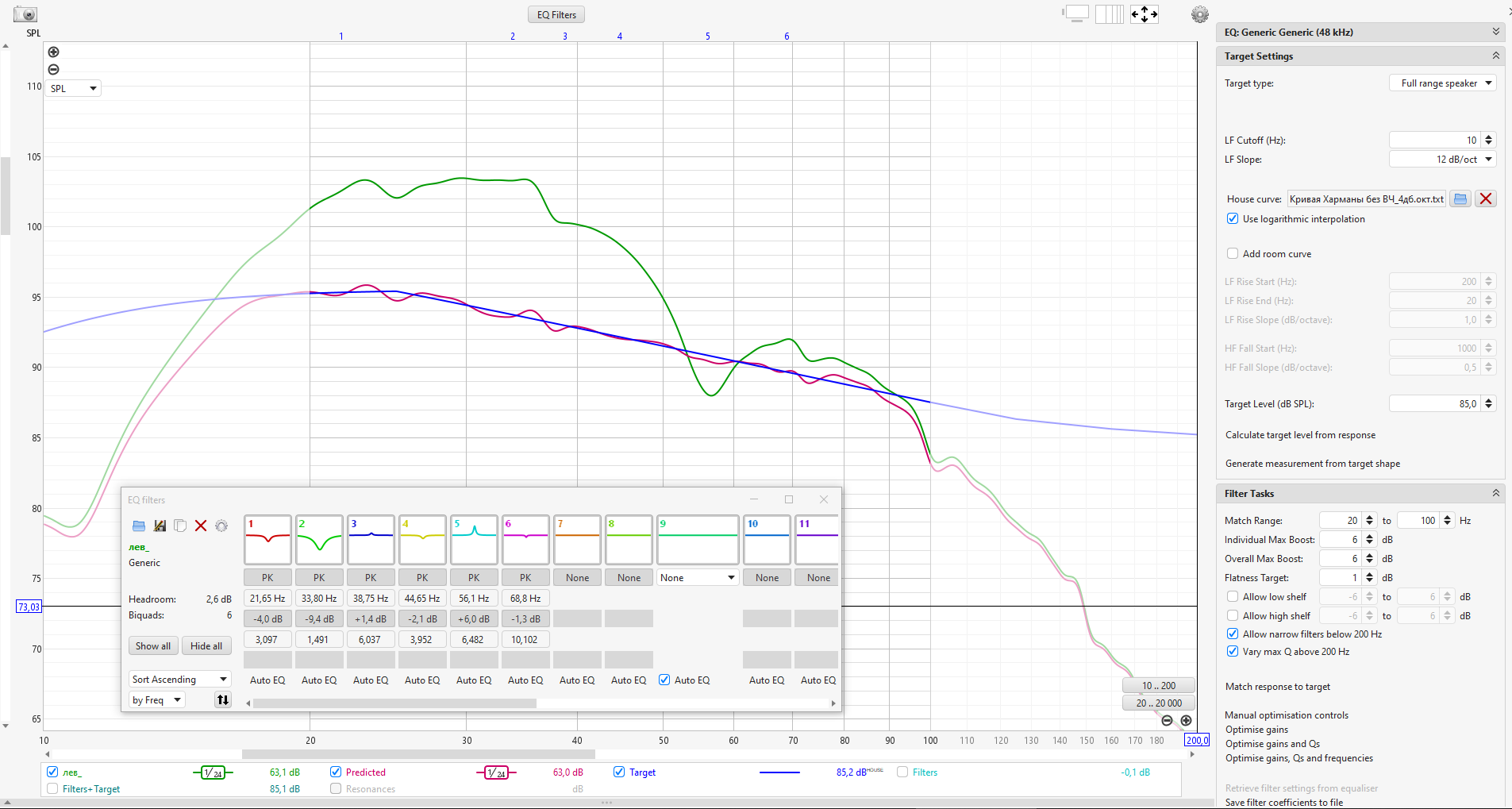Screen dimensions: 1512x809
Task: Click the EQ Filters button at top
Action: (x=556, y=14)
